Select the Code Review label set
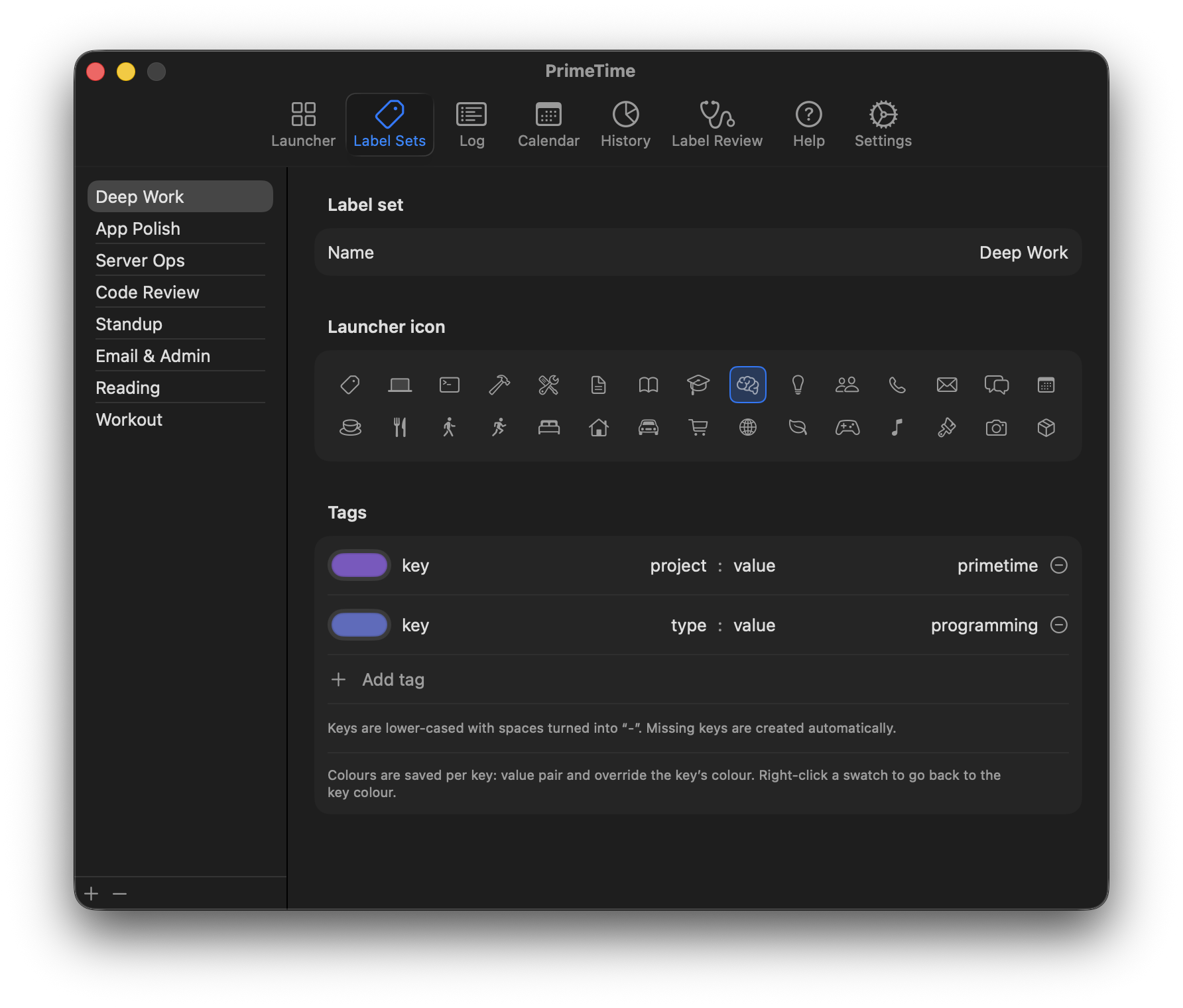This screenshot has height=1008, width=1183. click(180, 292)
